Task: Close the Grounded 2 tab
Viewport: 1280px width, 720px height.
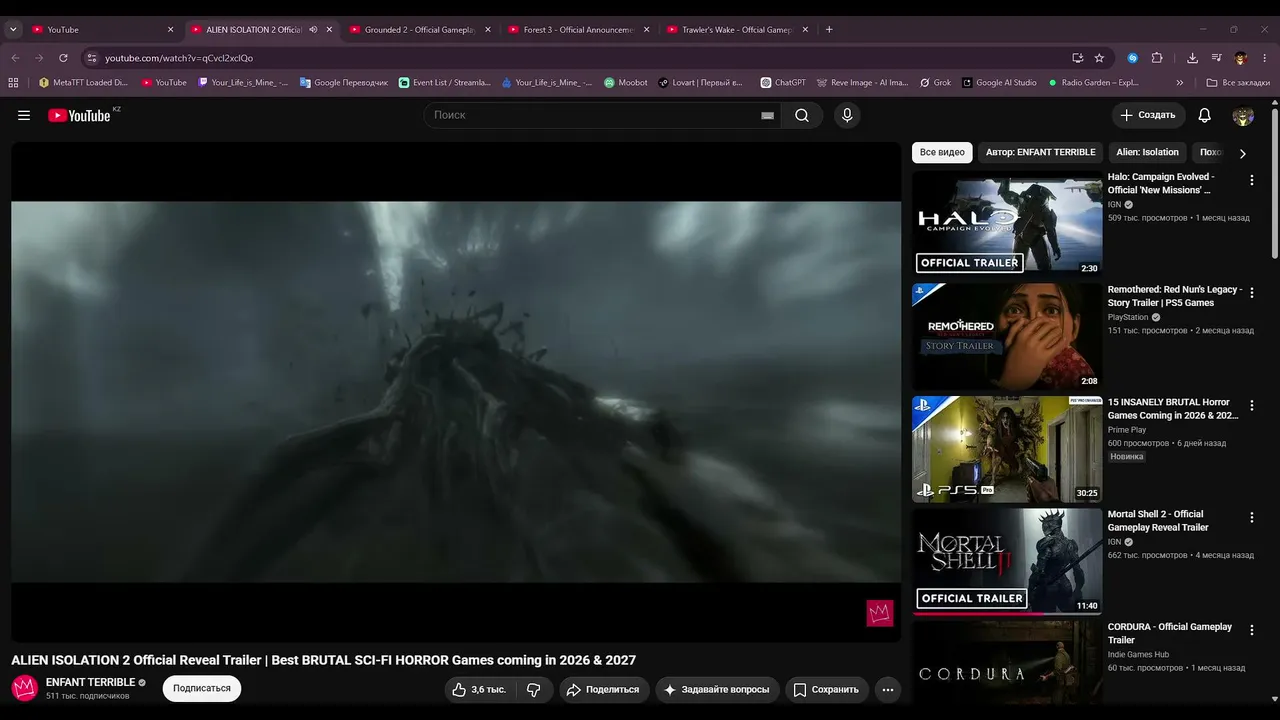Action: click(x=488, y=30)
